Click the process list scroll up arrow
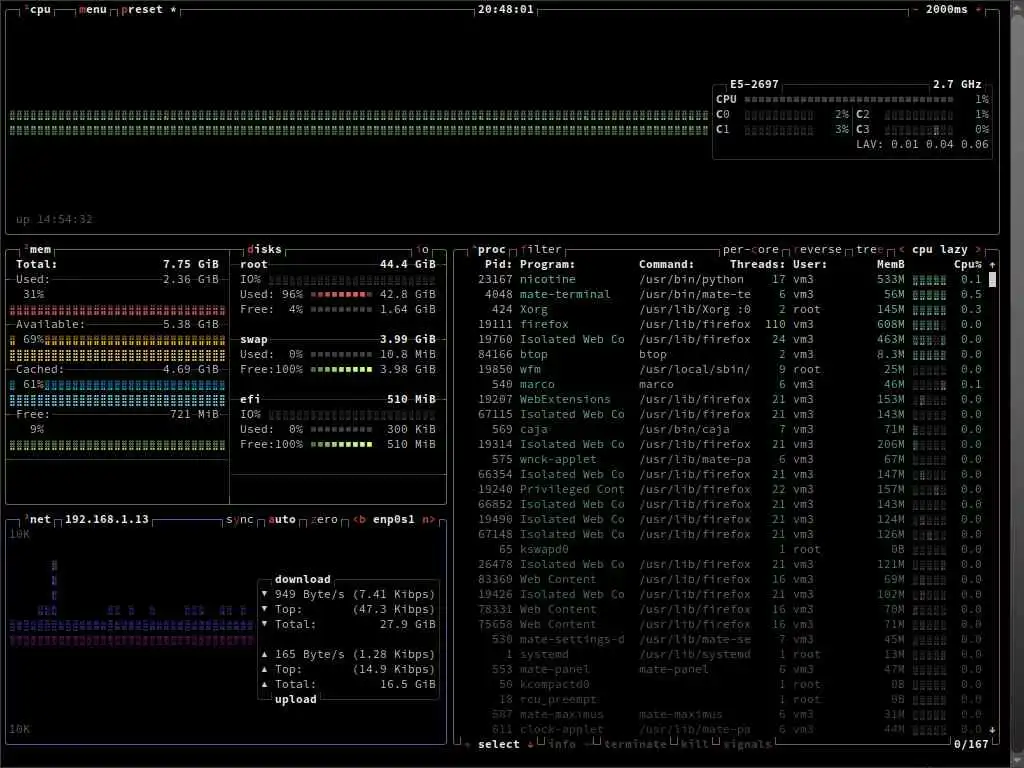 click(993, 264)
